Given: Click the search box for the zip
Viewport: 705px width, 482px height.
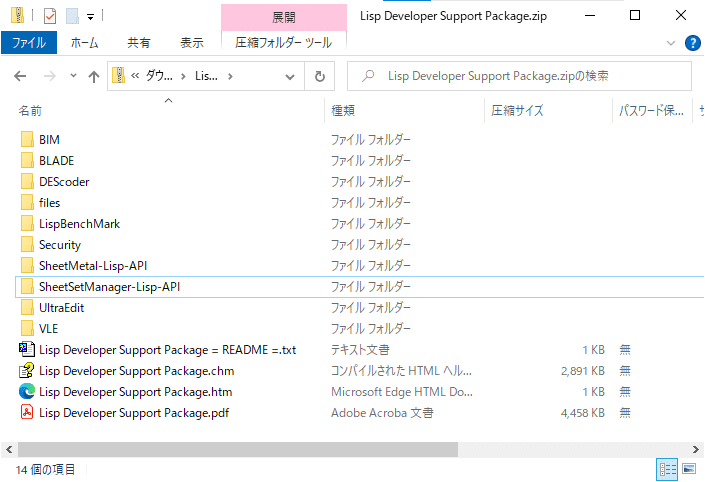Looking at the screenshot, I should 519,76.
